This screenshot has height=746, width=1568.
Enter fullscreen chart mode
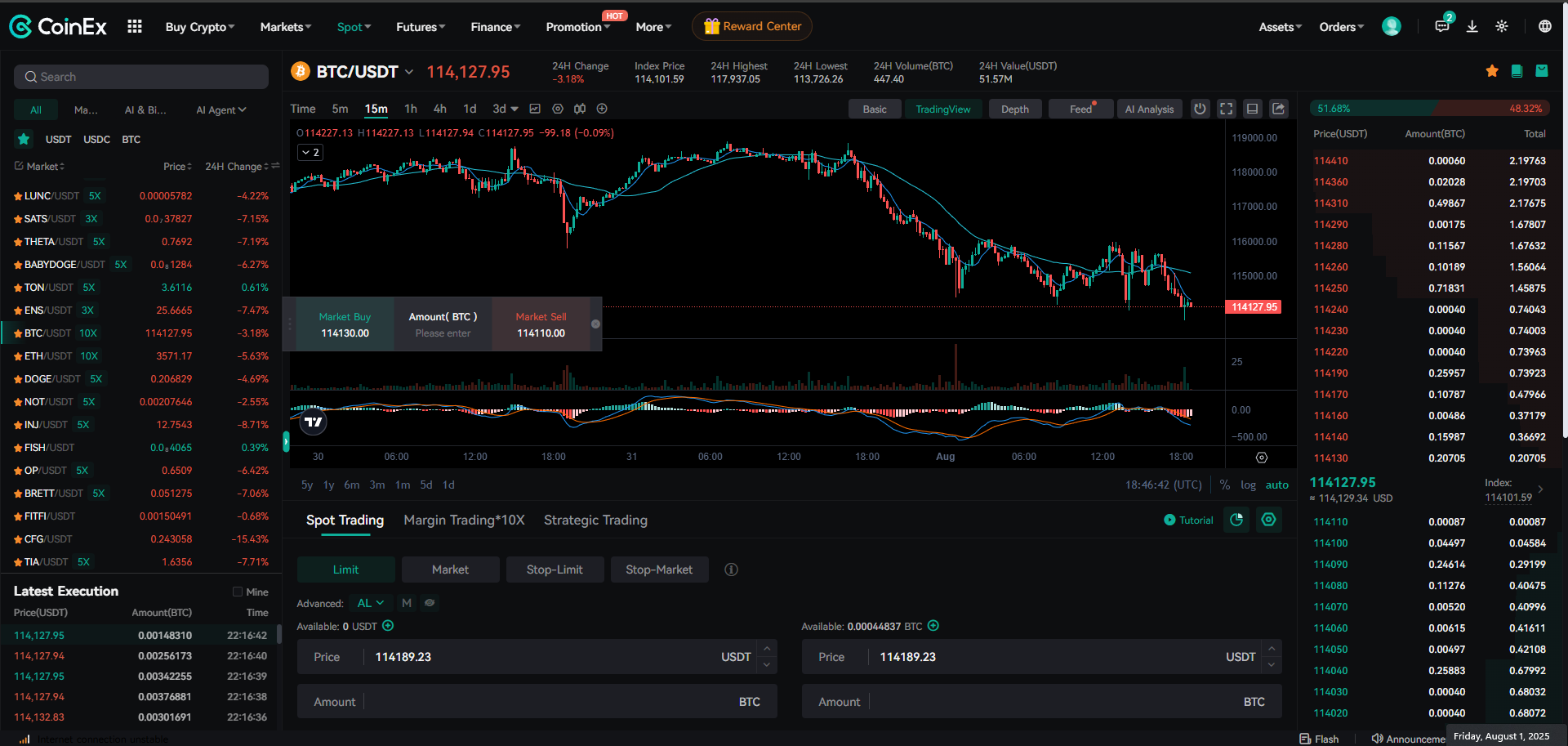pyautogui.click(x=1227, y=109)
